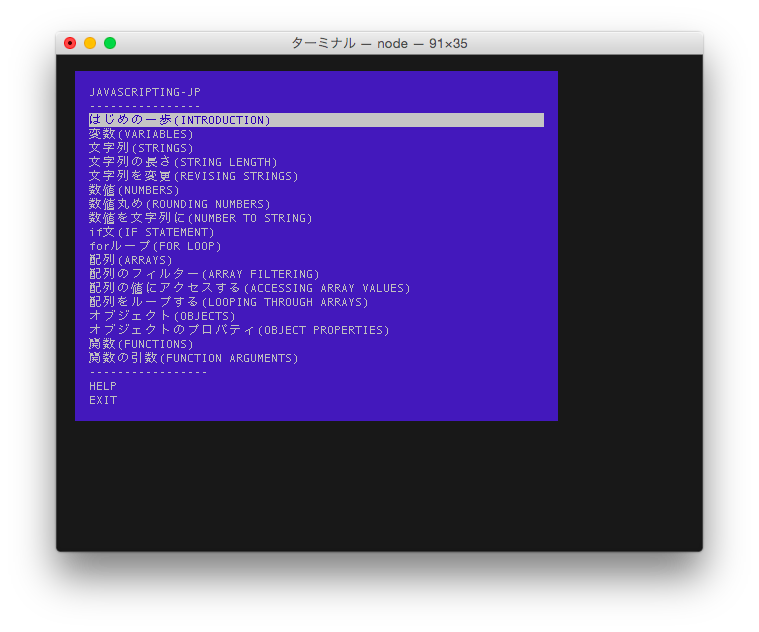Select the highlighted INTRODUCTION menu entry

[x=180, y=120]
